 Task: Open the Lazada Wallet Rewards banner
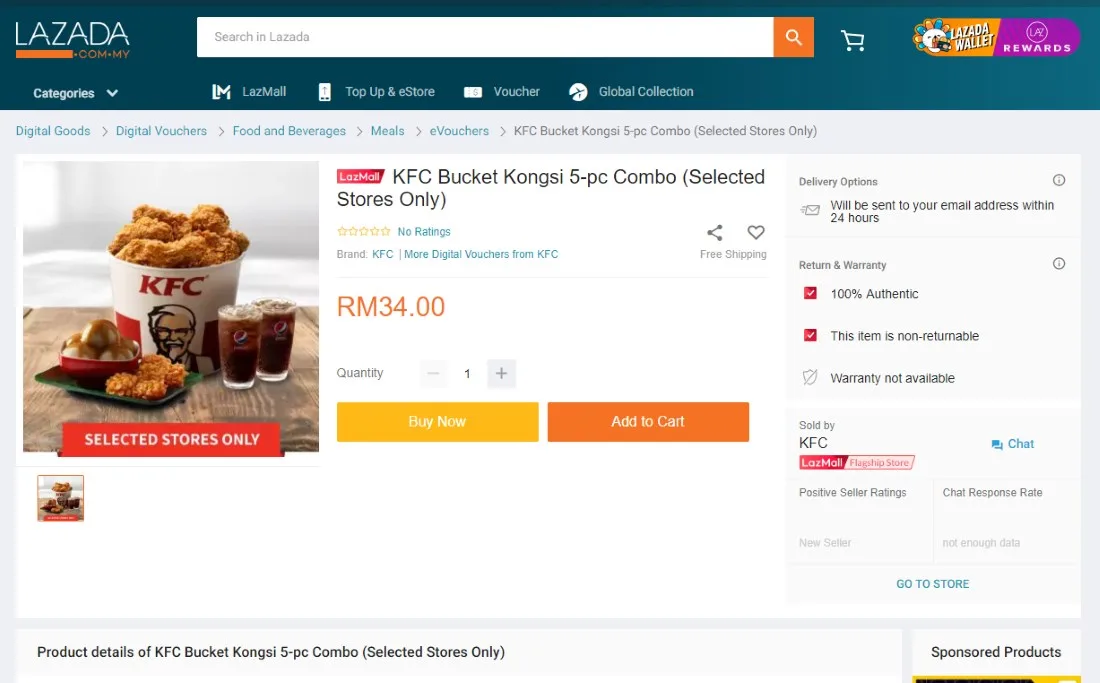[996, 37]
